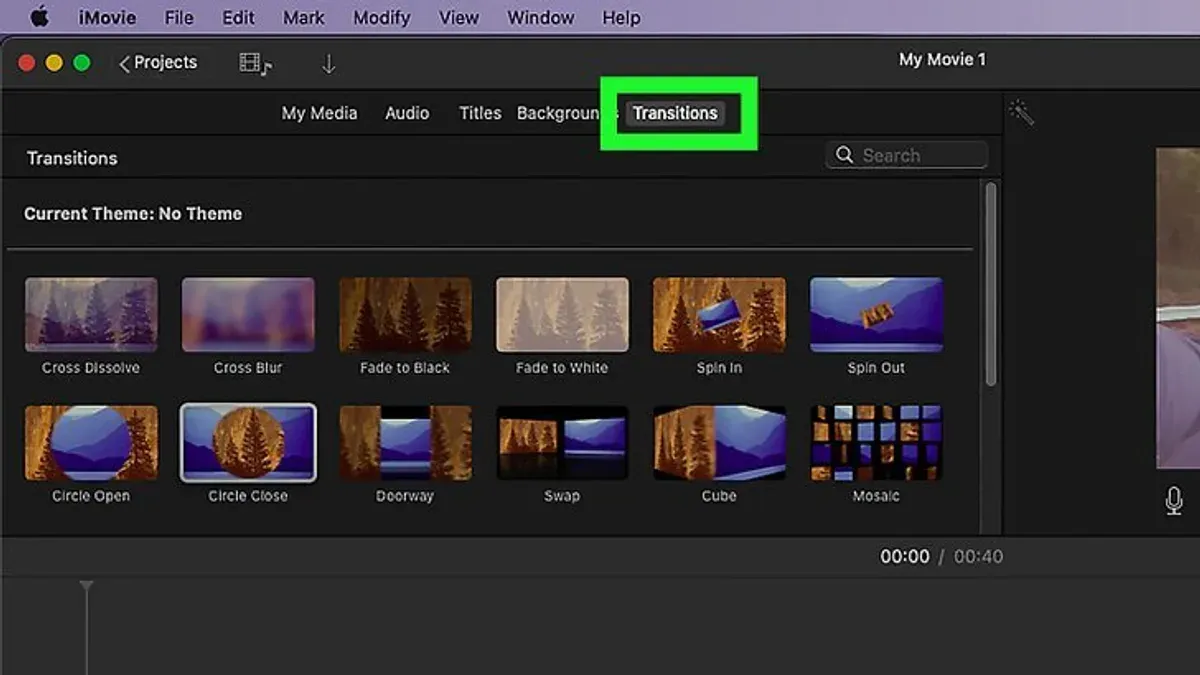Open the Modify menu
The height and width of the screenshot is (675, 1200).
tap(381, 18)
